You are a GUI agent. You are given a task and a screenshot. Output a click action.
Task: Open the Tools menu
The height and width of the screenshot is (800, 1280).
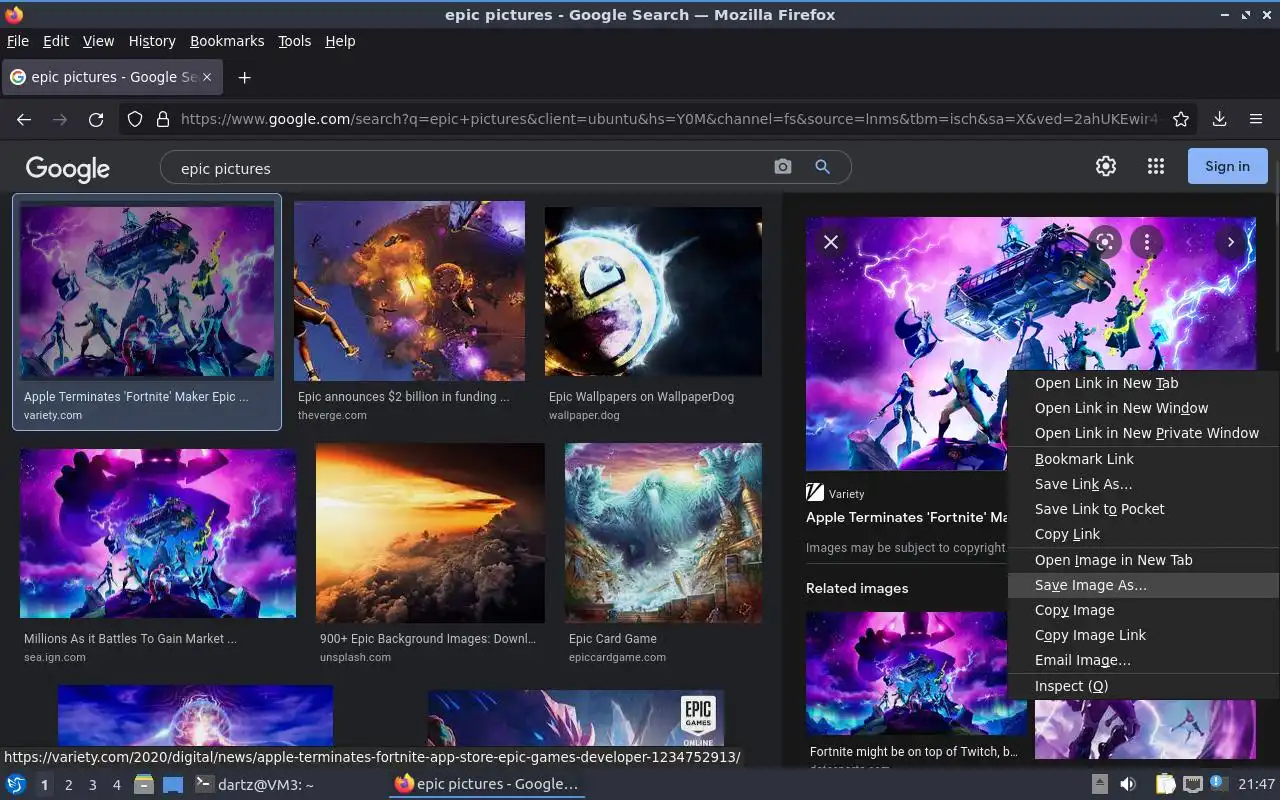click(295, 41)
